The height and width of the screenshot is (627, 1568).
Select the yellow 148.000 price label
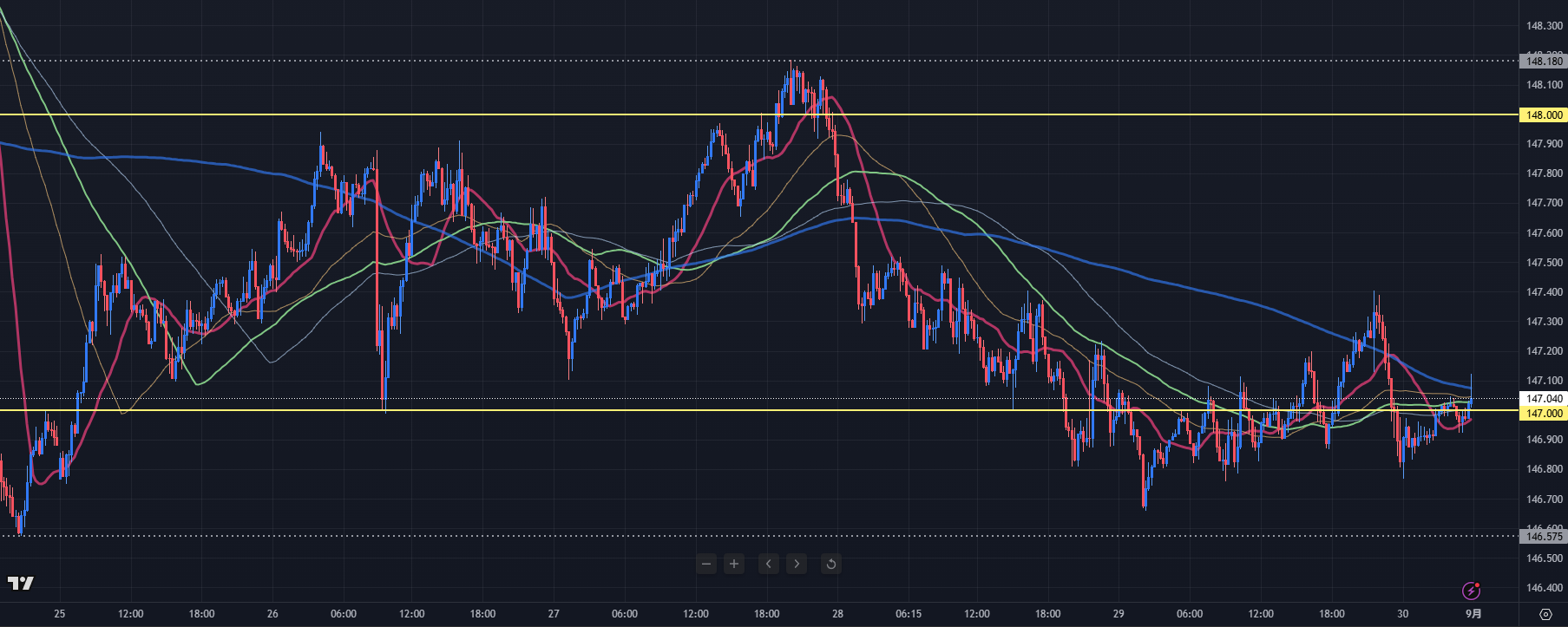(1544, 115)
